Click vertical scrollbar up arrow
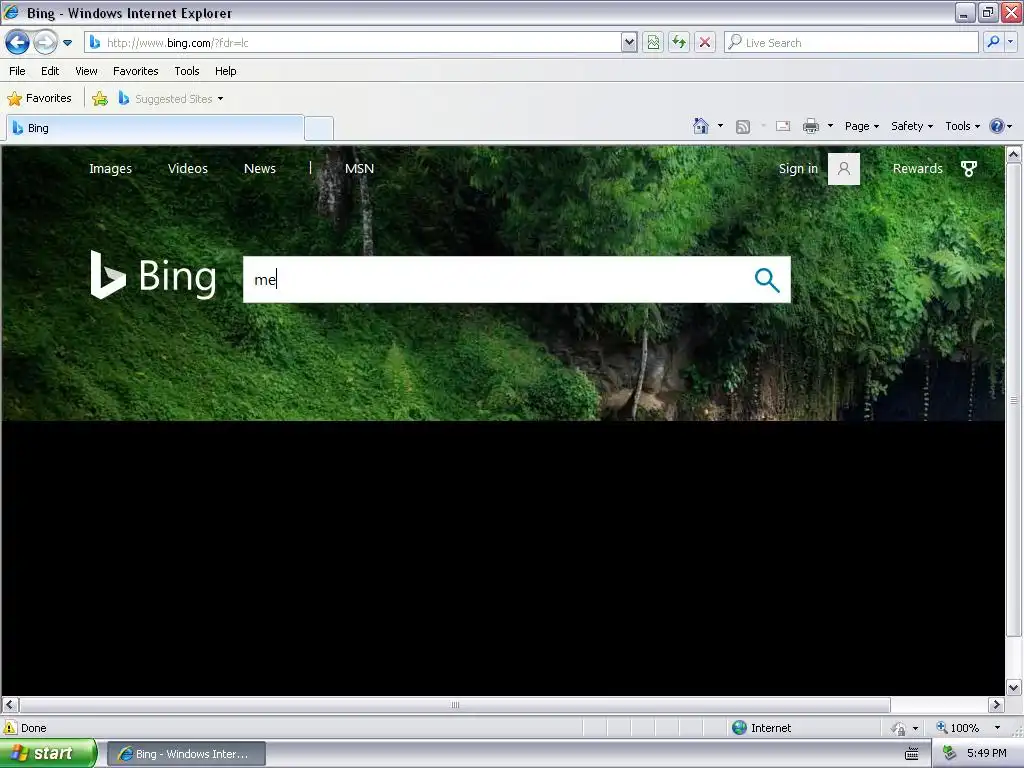Viewport: 1024px width, 768px height. click(x=1014, y=155)
